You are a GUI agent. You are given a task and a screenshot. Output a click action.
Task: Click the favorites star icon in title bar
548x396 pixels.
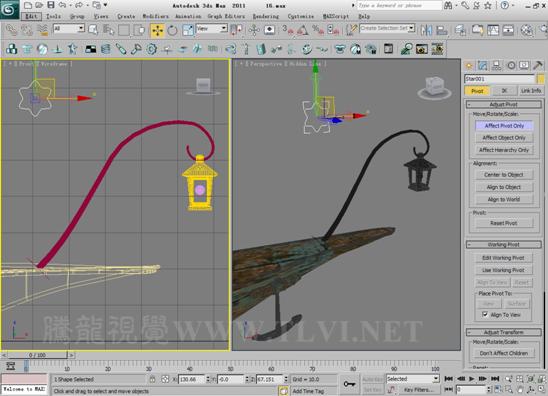pyautogui.click(x=488, y=5)
